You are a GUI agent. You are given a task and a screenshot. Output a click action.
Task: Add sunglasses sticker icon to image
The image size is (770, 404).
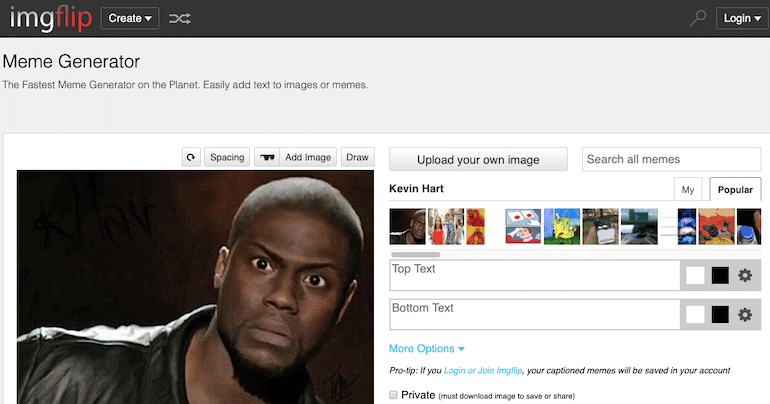(267, 157)
